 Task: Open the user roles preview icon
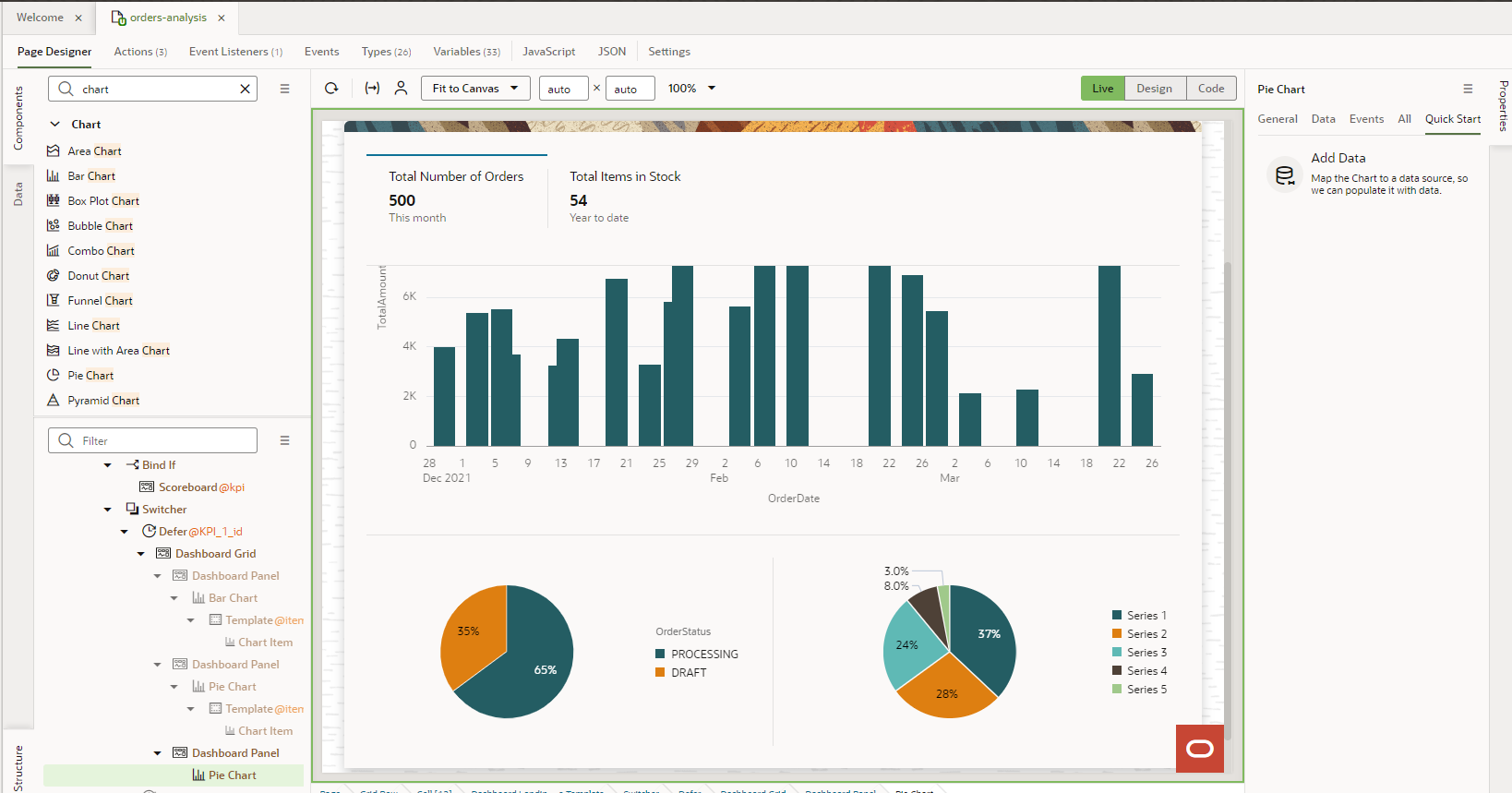(401, 89)
